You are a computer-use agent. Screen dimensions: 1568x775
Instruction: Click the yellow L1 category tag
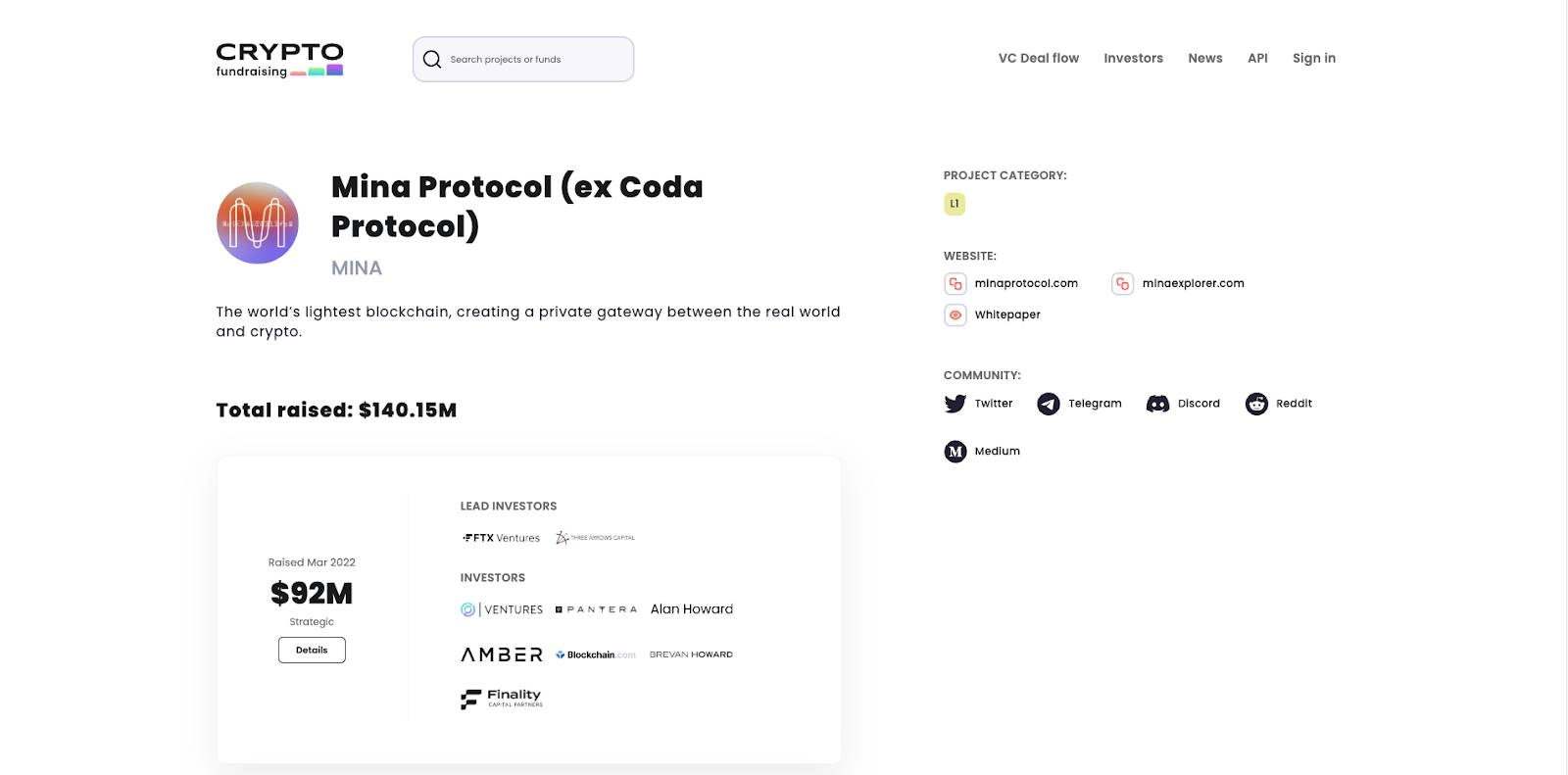(955, 204)
